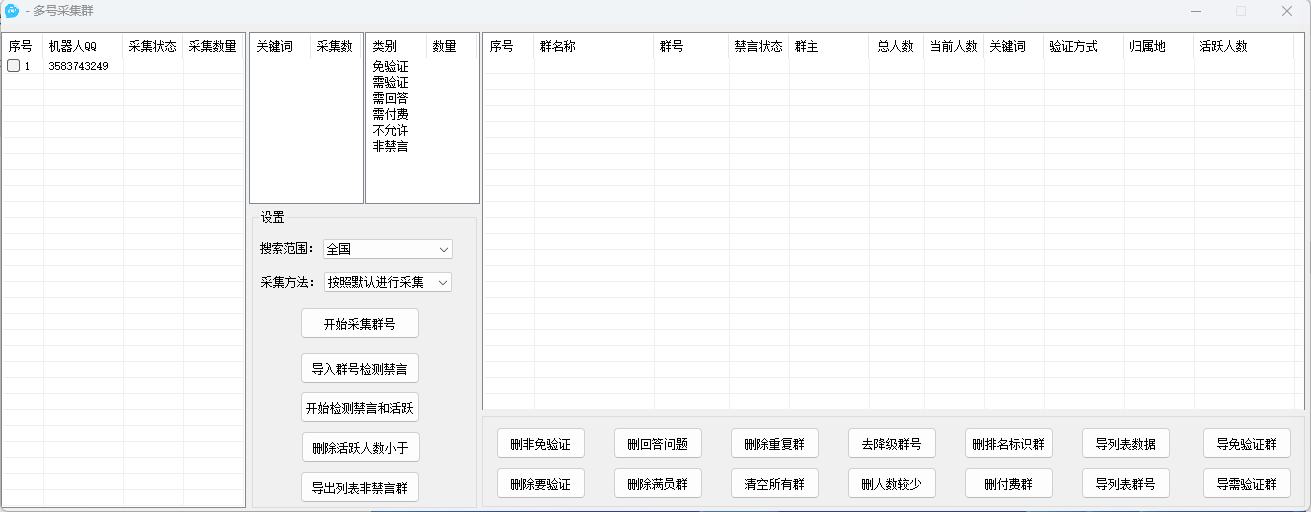This screenshot has width=1311, height=512.
Task: Select 非禁言 category row
Action: [x=390, y=146]
